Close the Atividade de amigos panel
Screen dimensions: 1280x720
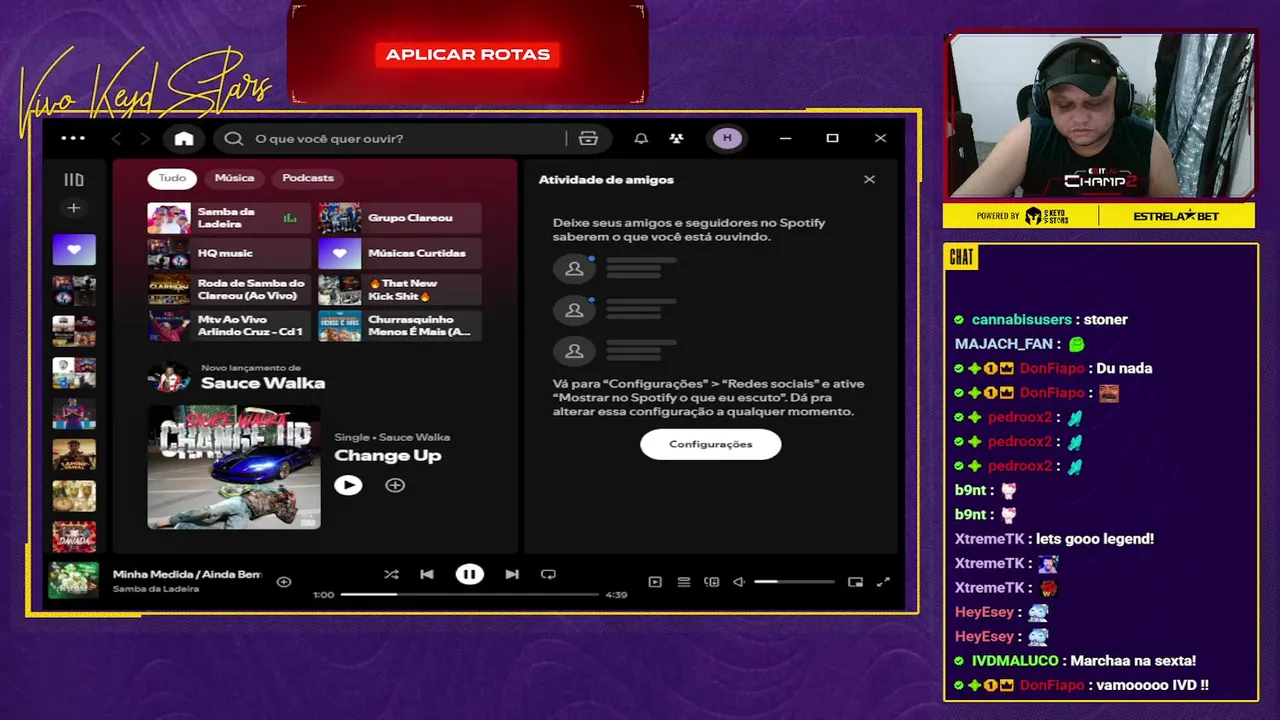coord(869,179)
